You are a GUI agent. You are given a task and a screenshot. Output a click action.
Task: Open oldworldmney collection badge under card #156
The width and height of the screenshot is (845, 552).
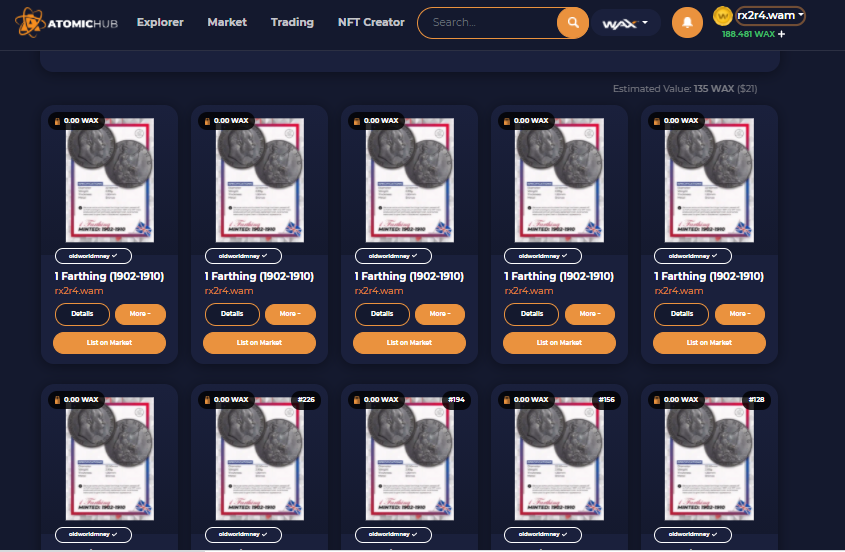click(x=543, y=534)
